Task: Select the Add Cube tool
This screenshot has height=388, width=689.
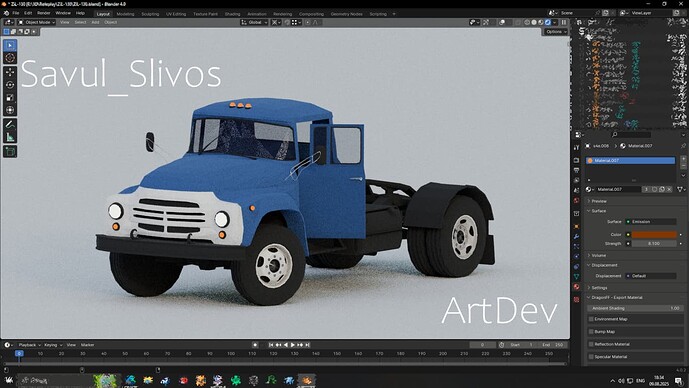Action: pyautogui.click(x=10, y=152)
